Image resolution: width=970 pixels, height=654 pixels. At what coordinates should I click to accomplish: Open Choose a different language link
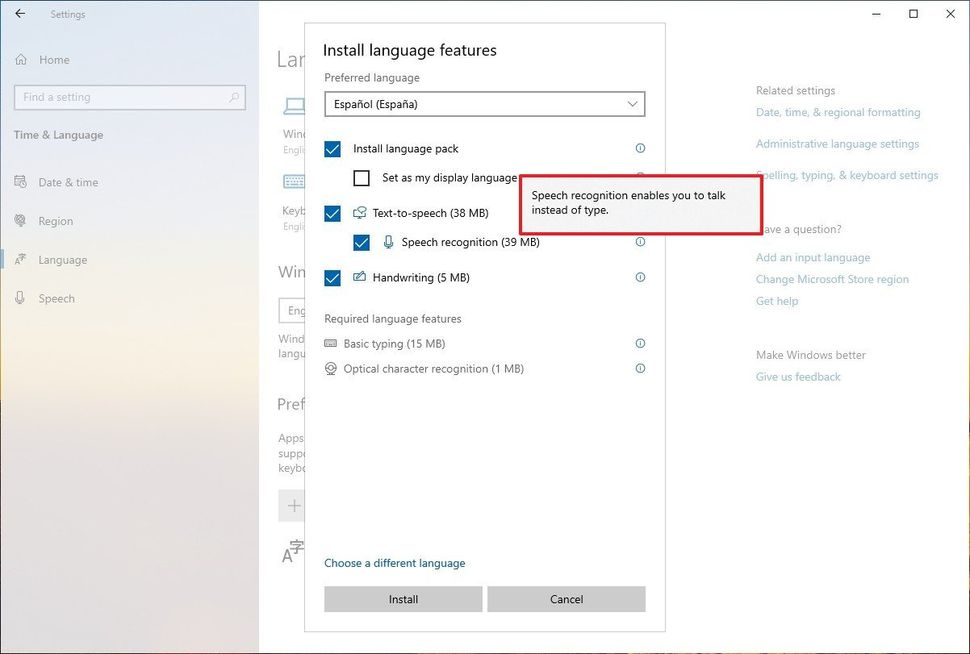coord(395,563)
